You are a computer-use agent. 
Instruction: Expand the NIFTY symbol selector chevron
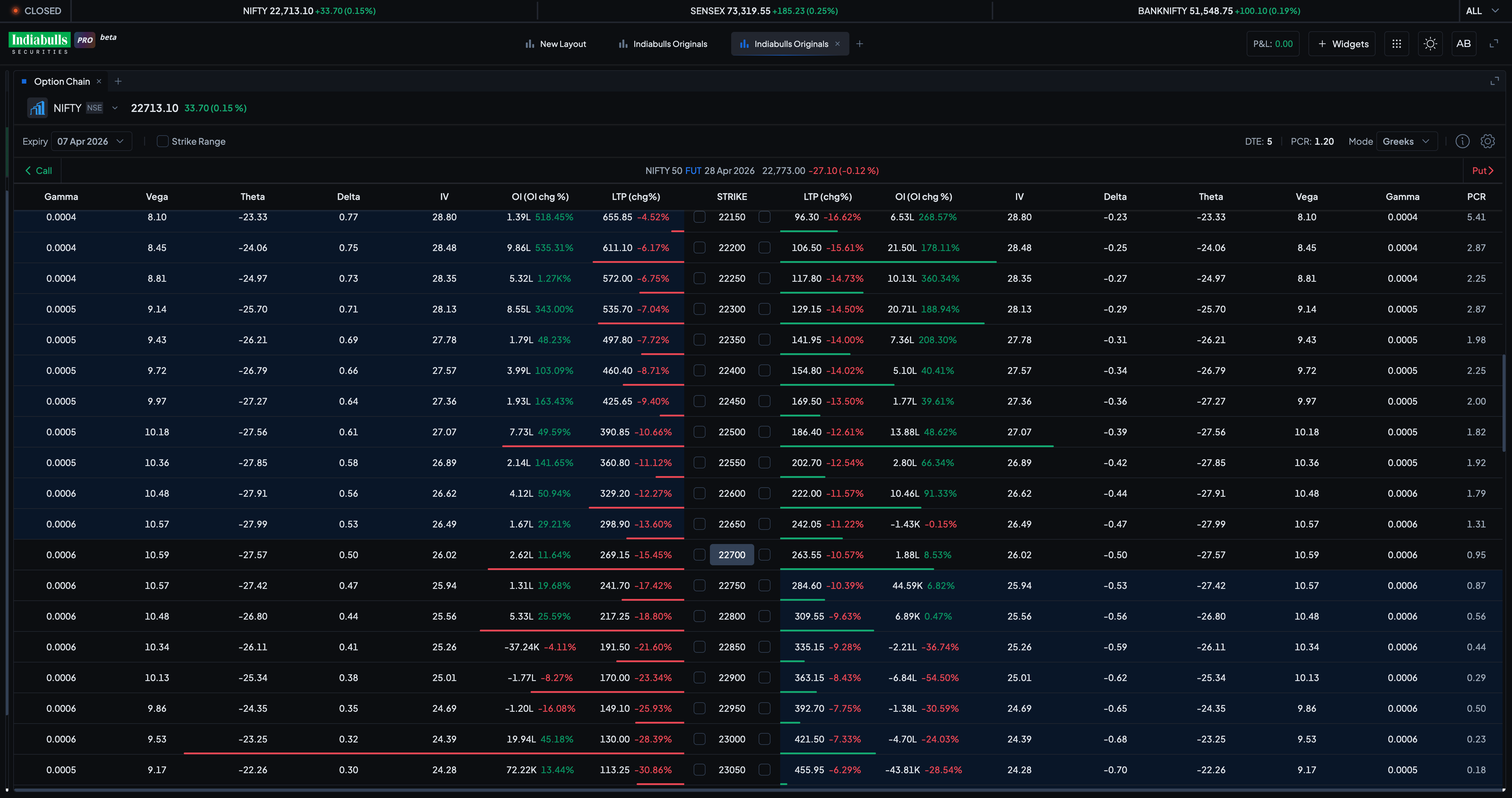[x=115, y=108]
